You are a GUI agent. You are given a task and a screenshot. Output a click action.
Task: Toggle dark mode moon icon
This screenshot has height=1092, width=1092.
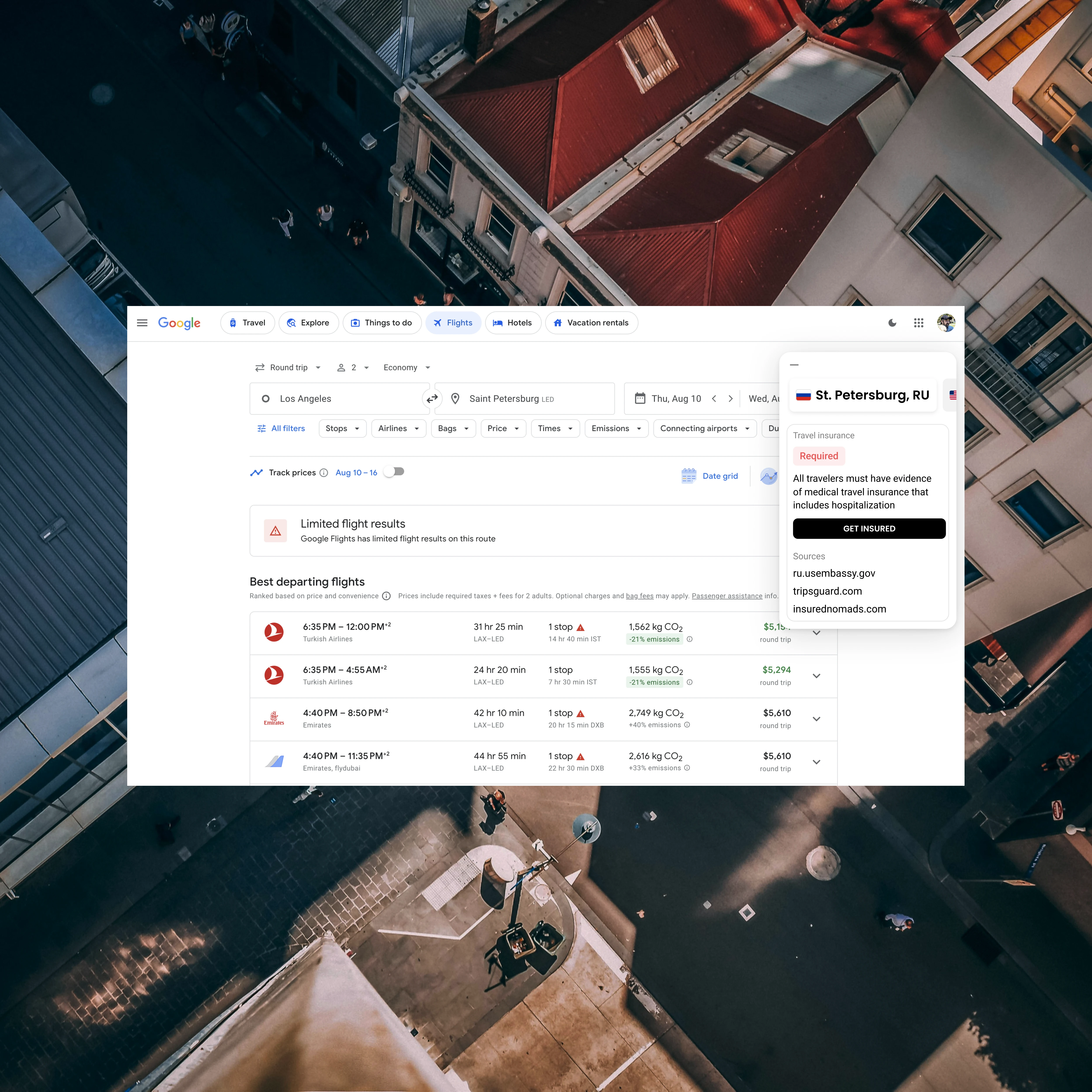coord(892,323)
